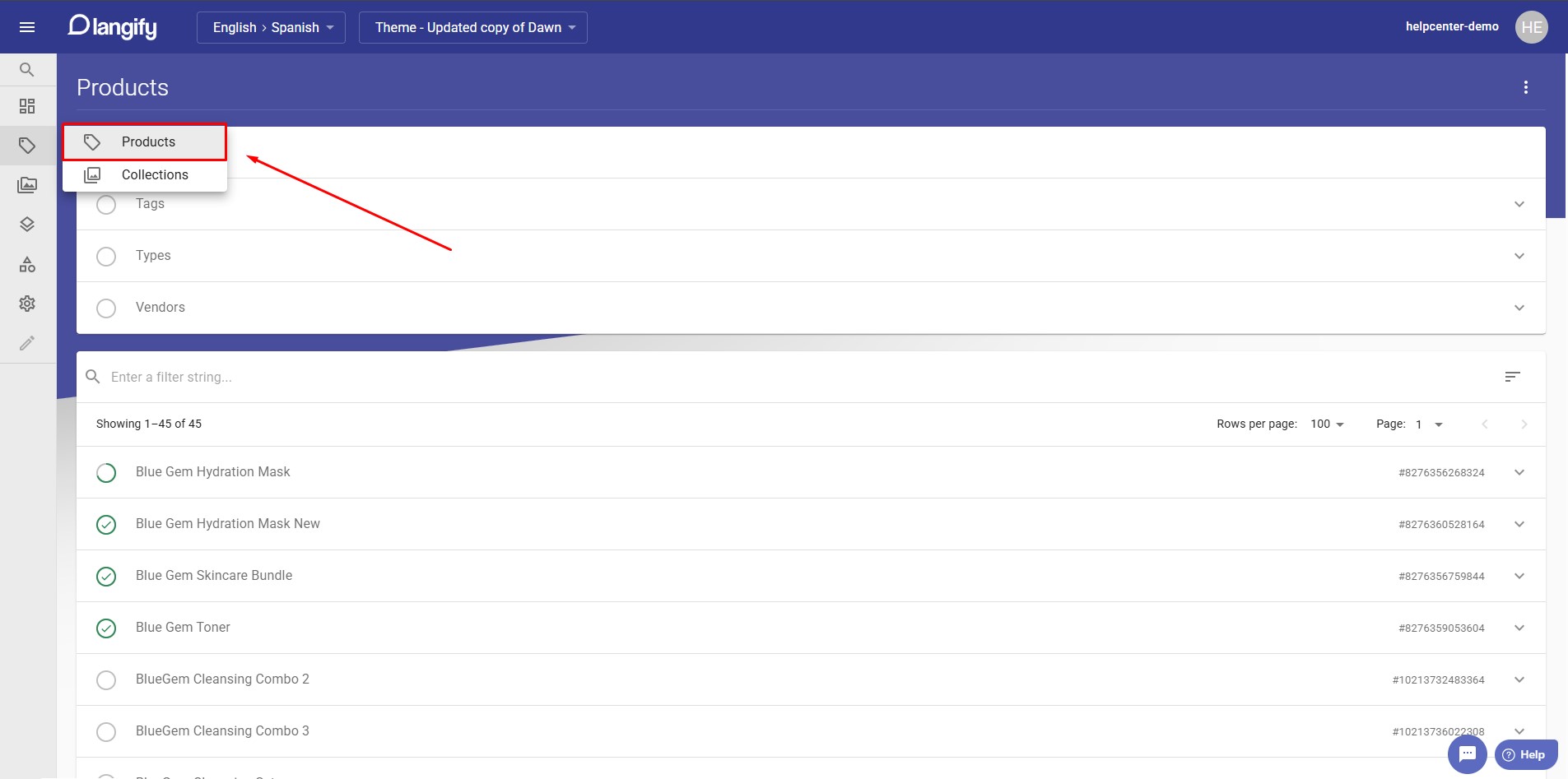Open the dashboard from the sidebar
This screenshot has height=779, width=1568.
pos(27,106)
